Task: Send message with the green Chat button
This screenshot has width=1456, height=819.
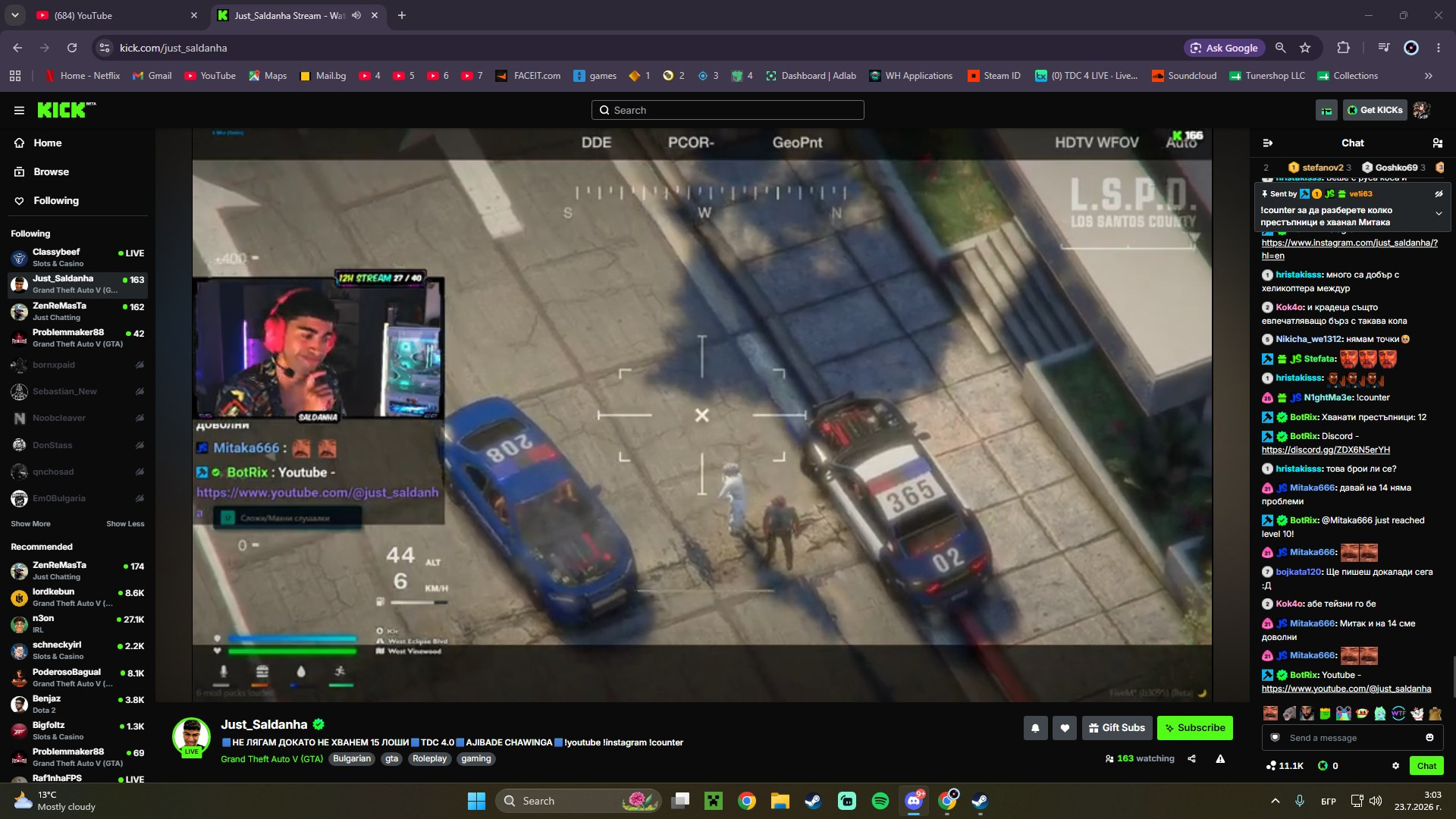Action: tap(1426, 766)
